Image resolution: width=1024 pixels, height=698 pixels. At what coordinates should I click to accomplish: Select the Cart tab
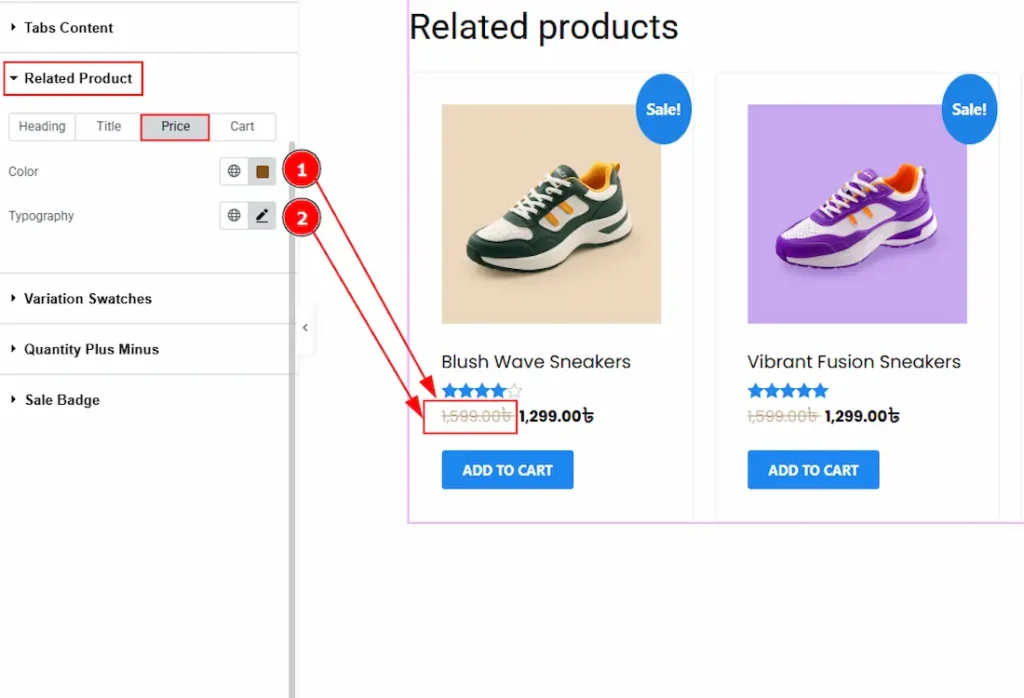click(x=242, y=127)
